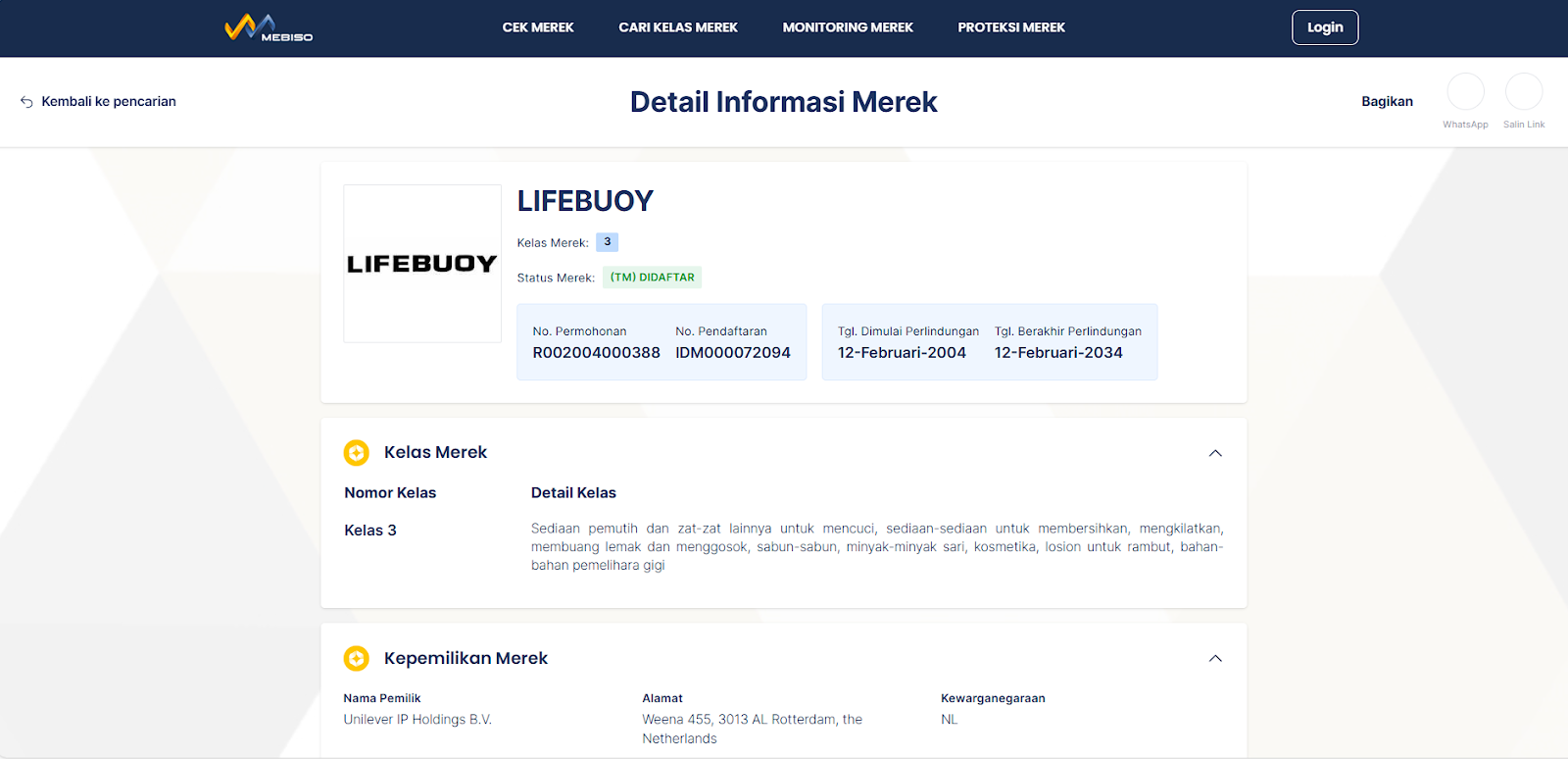Click the LIFEBUOY brand heading
Viewport: 1568px width, 759px height.
pos(585,201)
